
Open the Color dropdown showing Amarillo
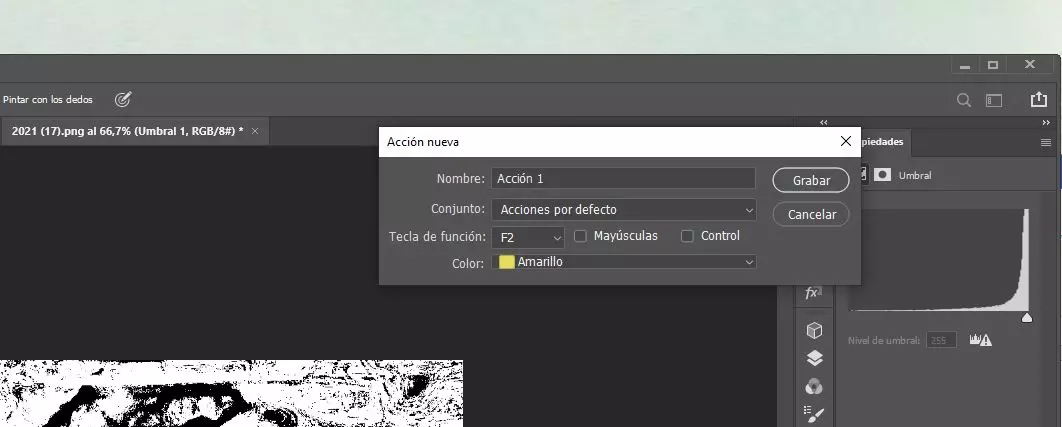(x=623, y=262)
